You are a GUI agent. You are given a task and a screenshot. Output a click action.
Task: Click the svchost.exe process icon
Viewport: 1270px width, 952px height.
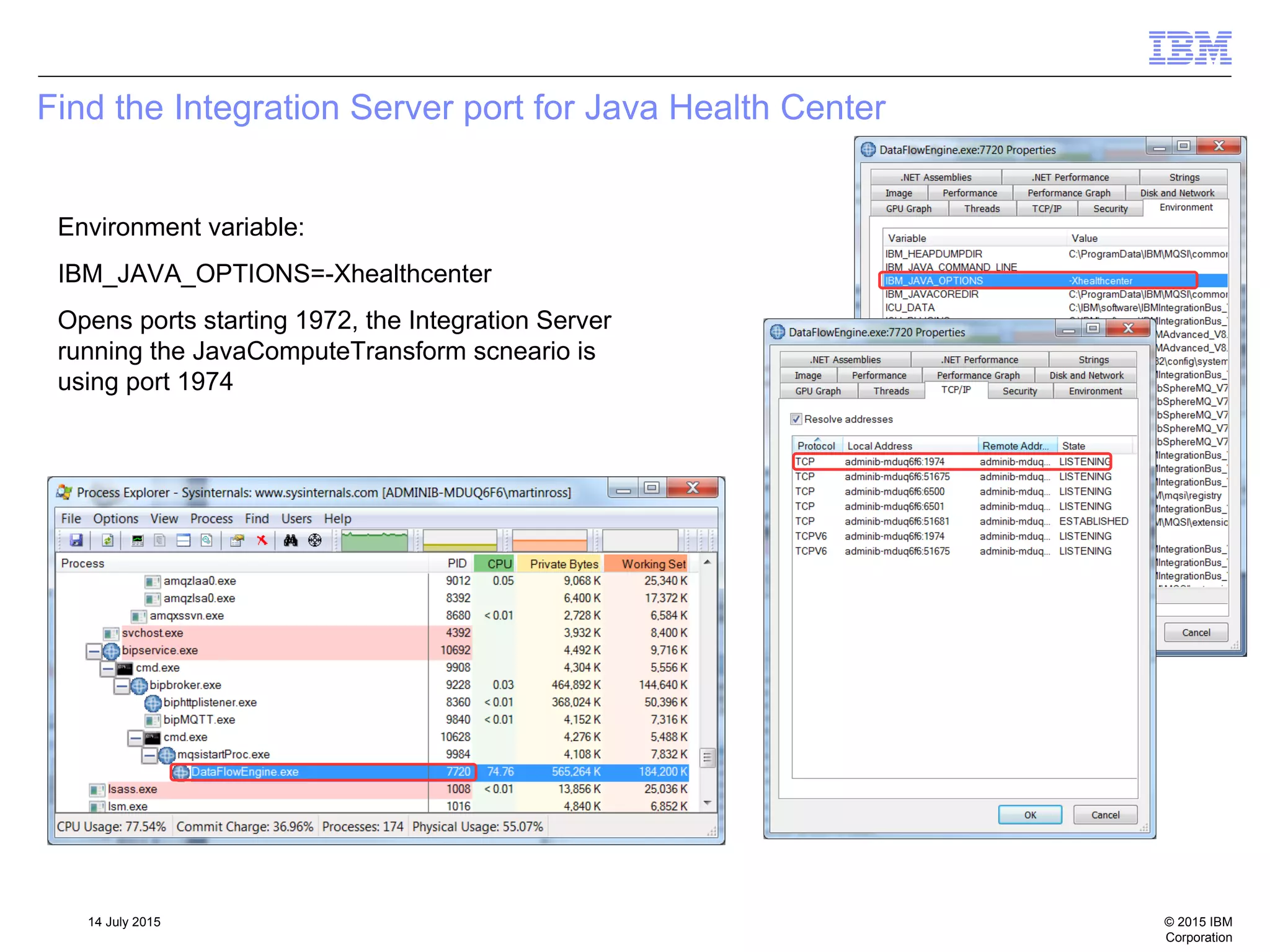(x=112, y=633)
